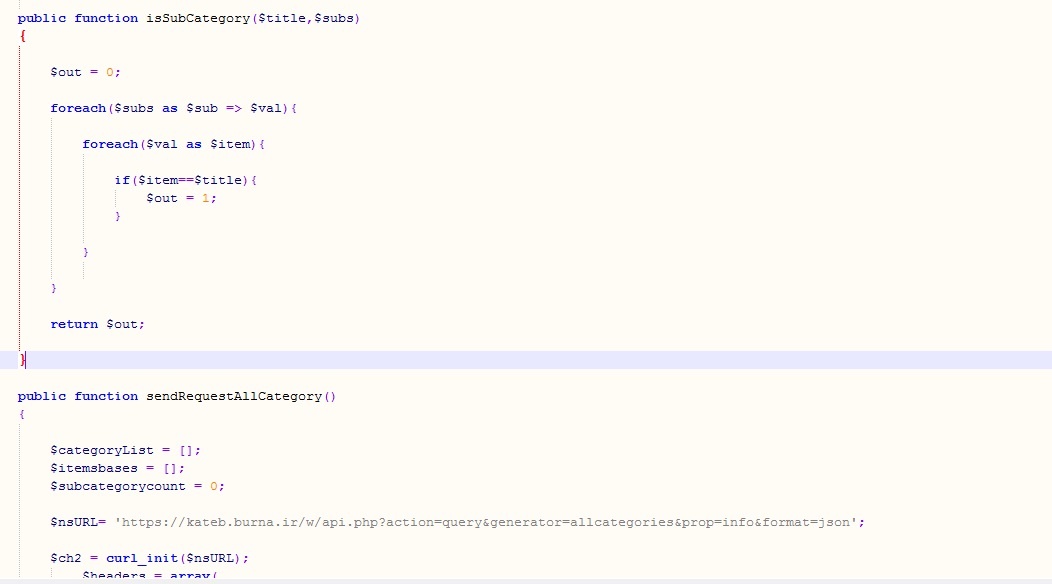Click the if($item==$title) condition

(186, 180)
